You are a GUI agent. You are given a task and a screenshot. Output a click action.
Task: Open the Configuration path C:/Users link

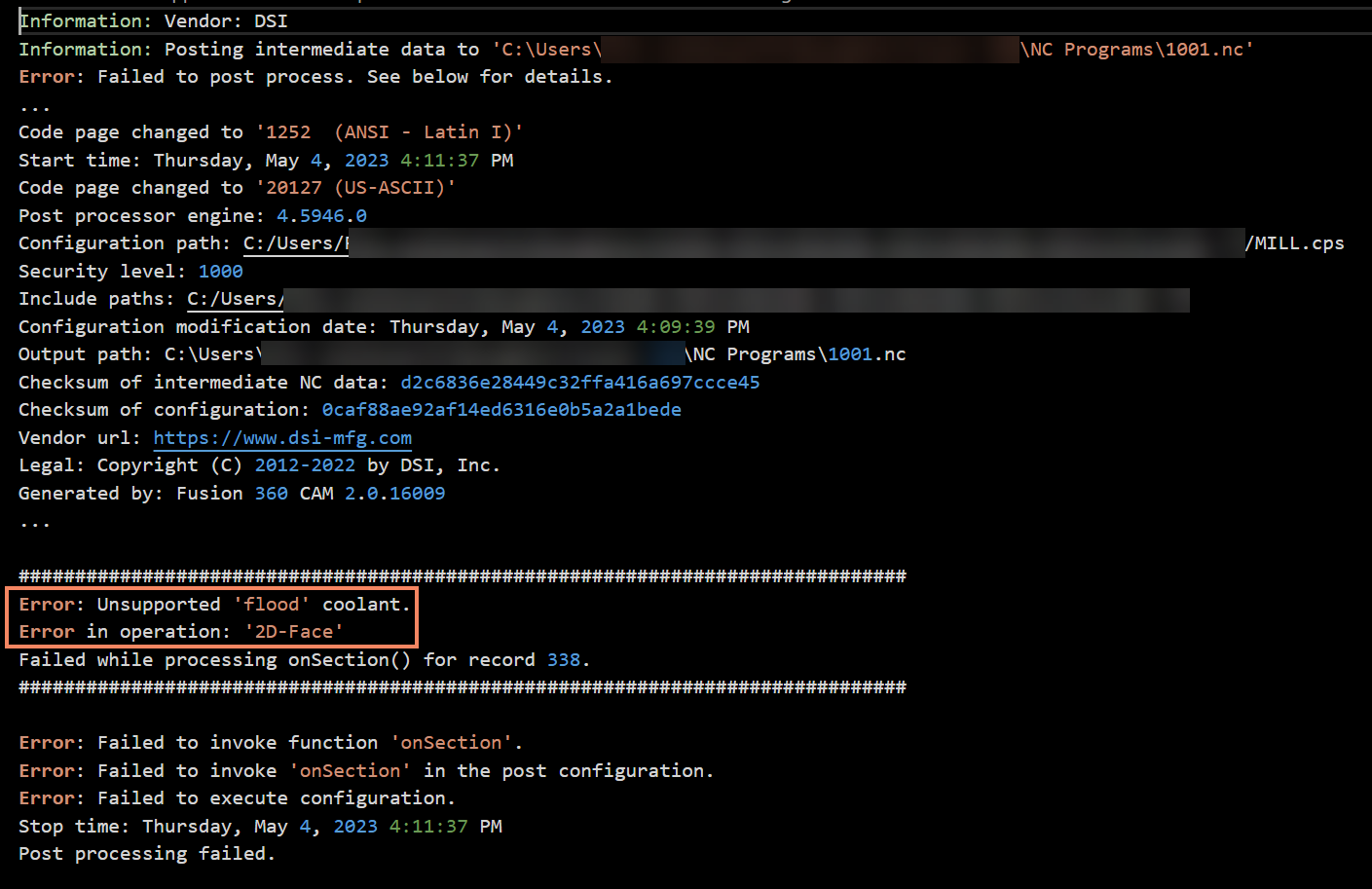(294, 242)
